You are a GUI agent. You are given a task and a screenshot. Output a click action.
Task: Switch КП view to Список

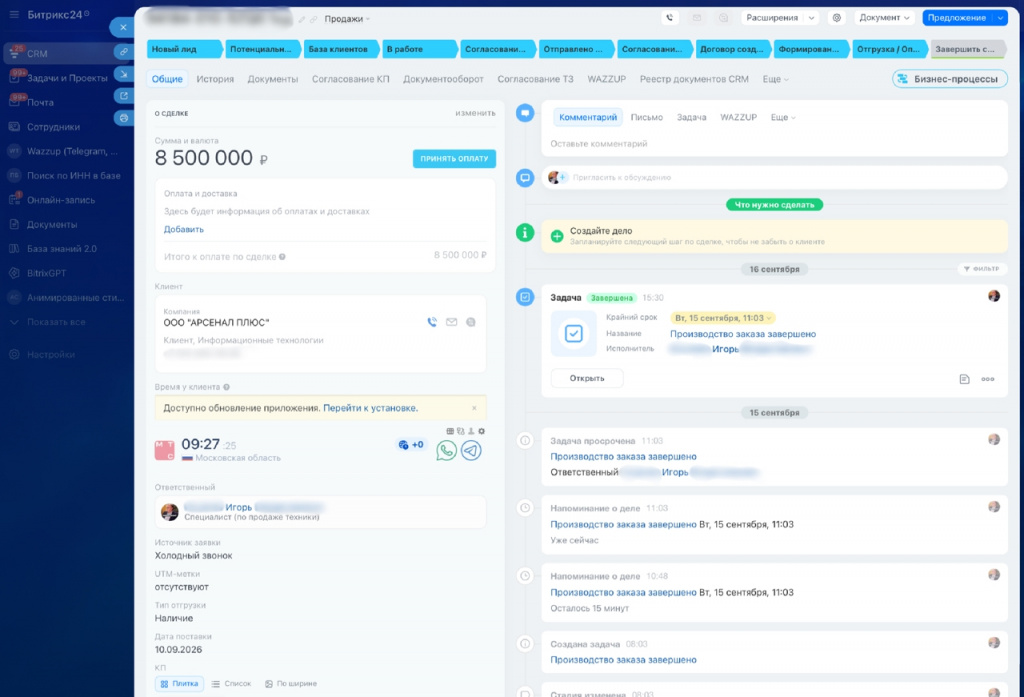[x=231, y=684]
